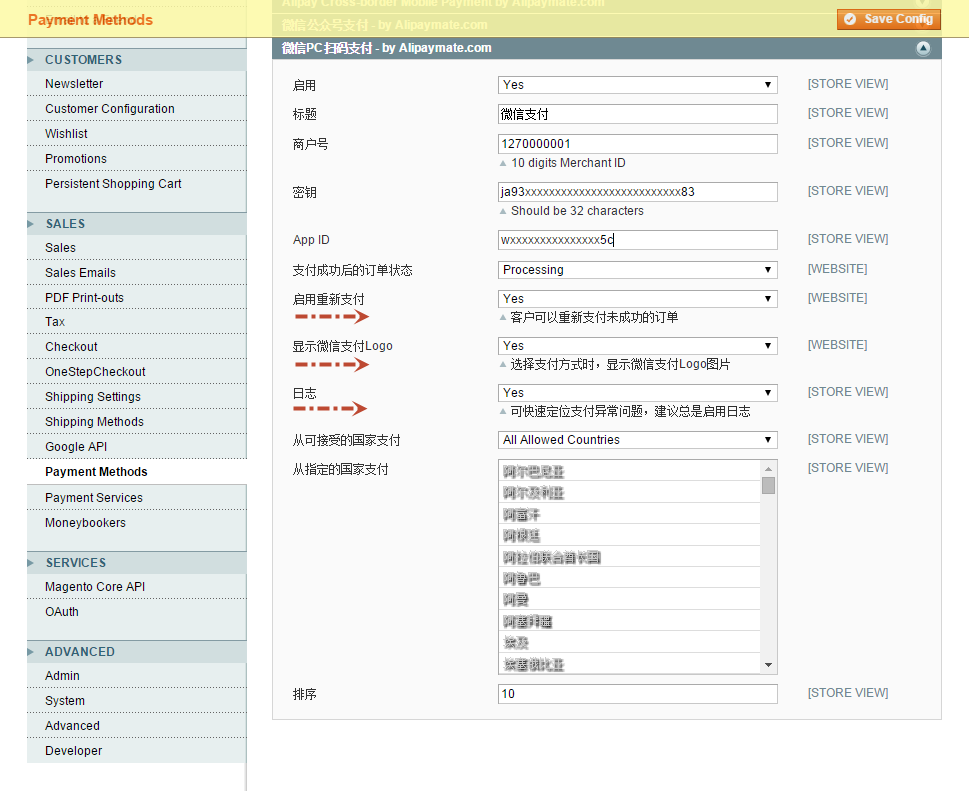Open Customer Configuration section

click(110, 109)
